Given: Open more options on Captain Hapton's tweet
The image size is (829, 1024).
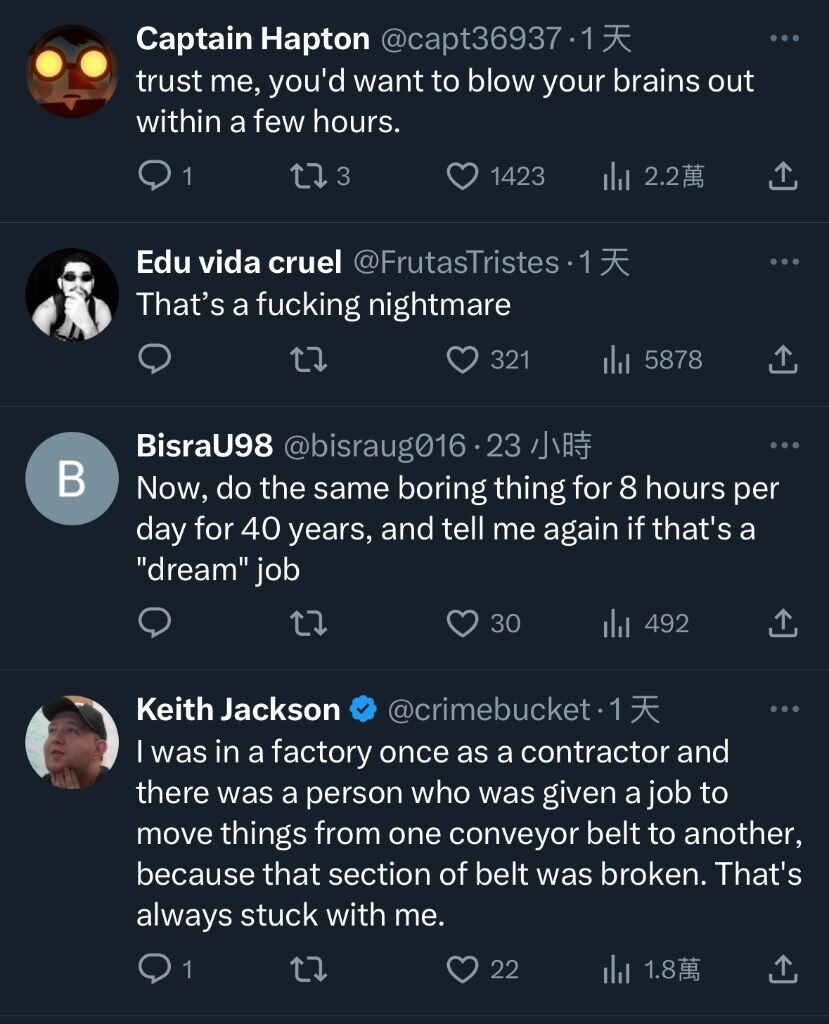Looking at the screenshot, I should tap(784, 39).
